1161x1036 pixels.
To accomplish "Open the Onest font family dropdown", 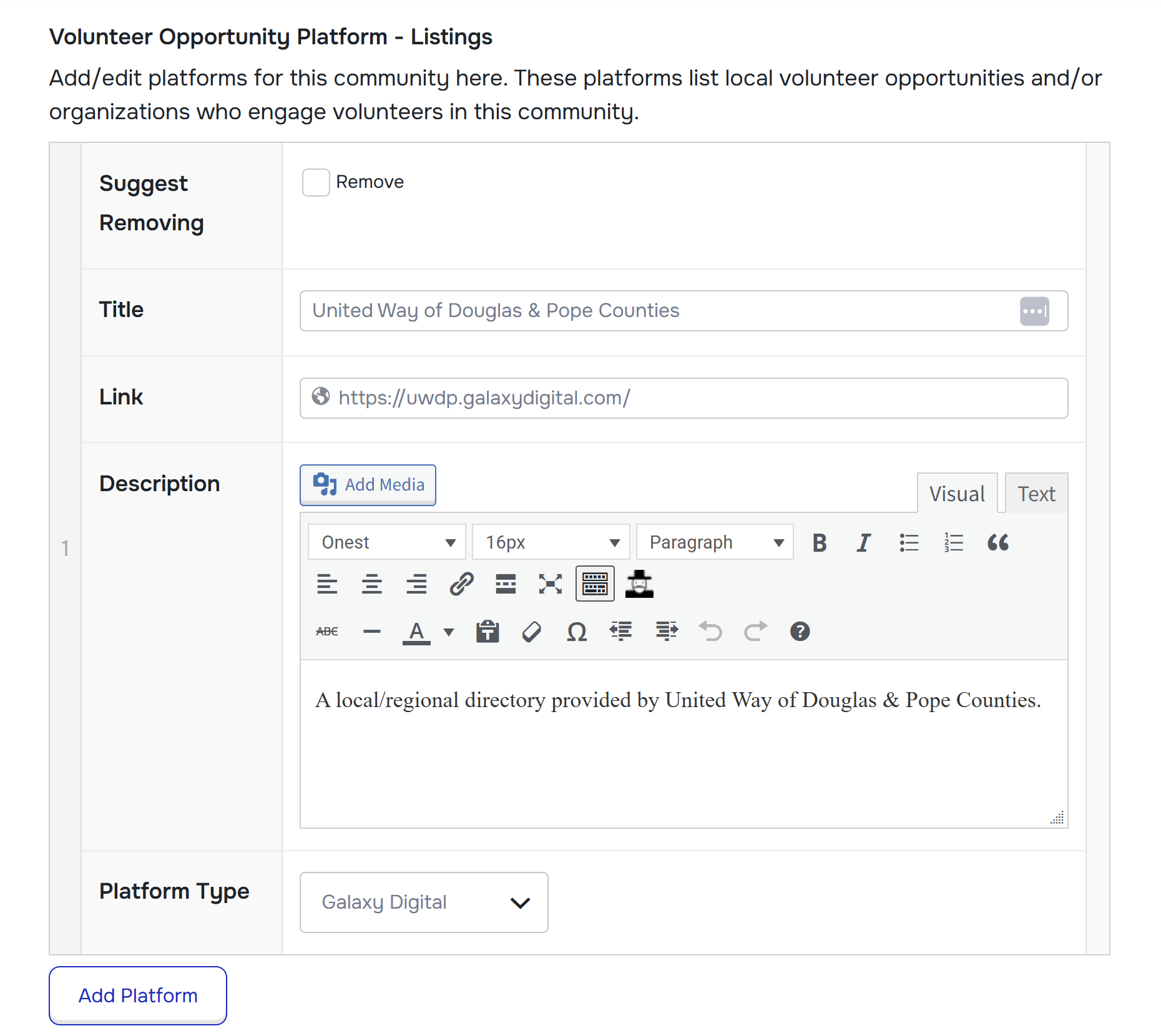I will pyautogui.click(x=387, y=543).
